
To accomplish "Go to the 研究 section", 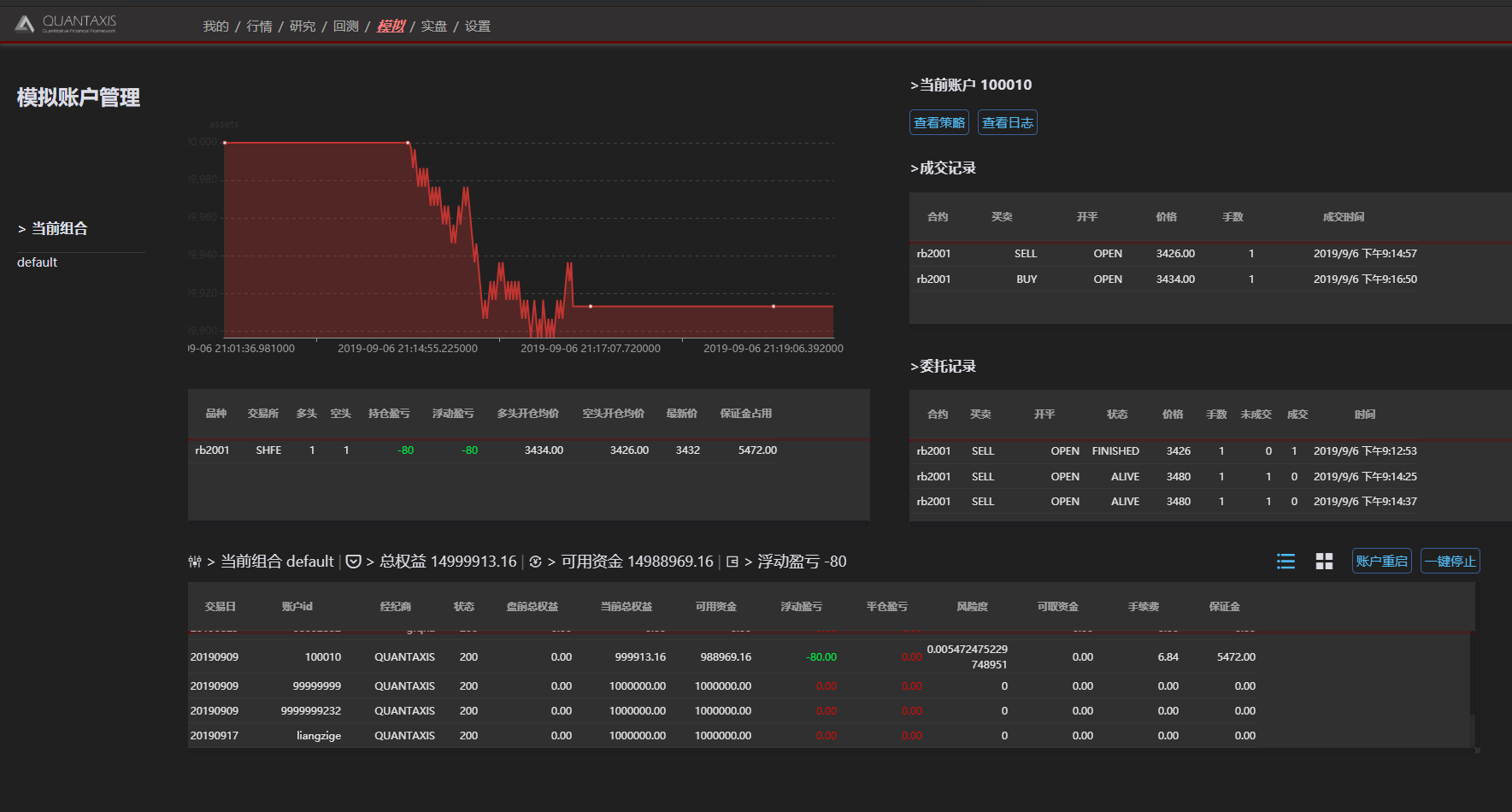I will pos(303,26).
